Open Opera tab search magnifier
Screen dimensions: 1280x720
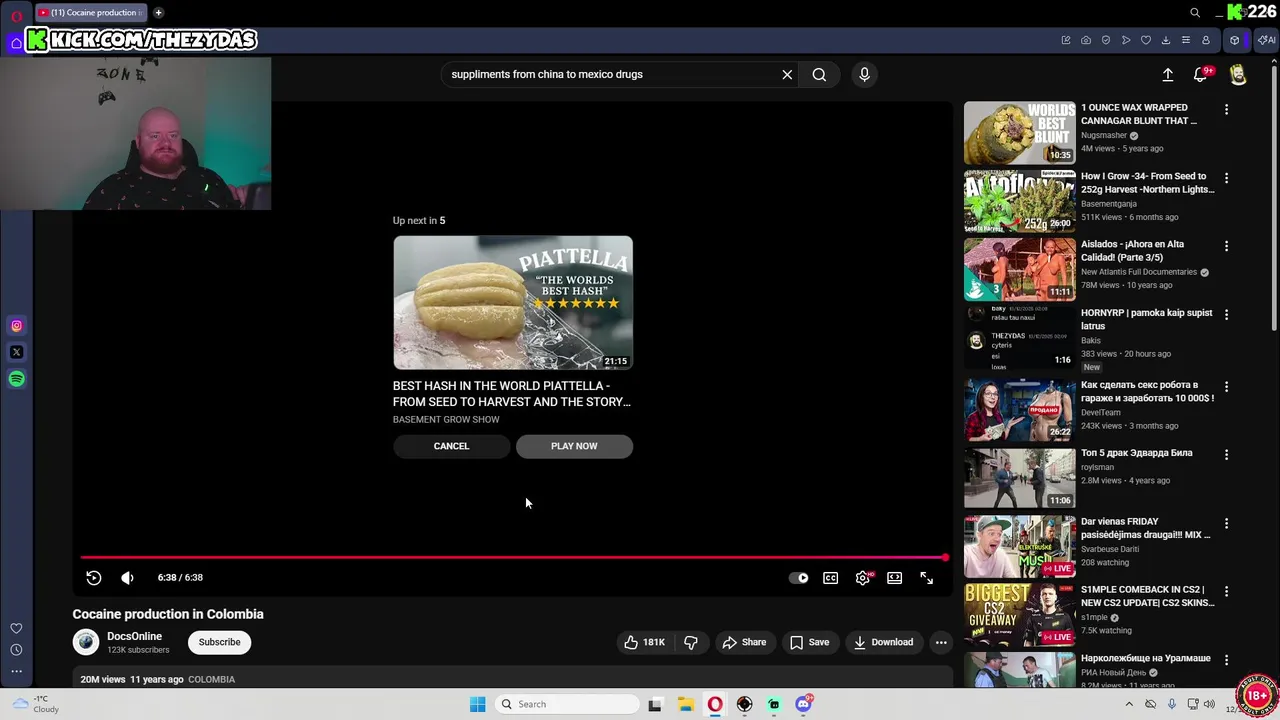point(1195,13)
